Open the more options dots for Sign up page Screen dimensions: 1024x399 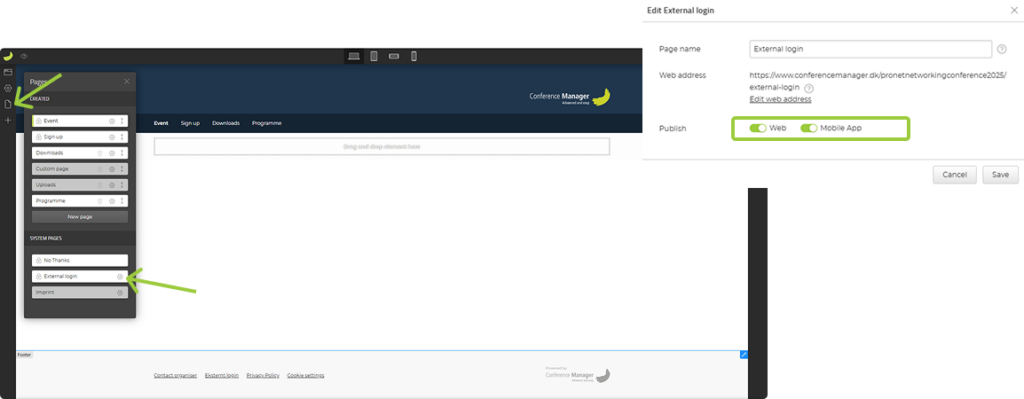122,137
